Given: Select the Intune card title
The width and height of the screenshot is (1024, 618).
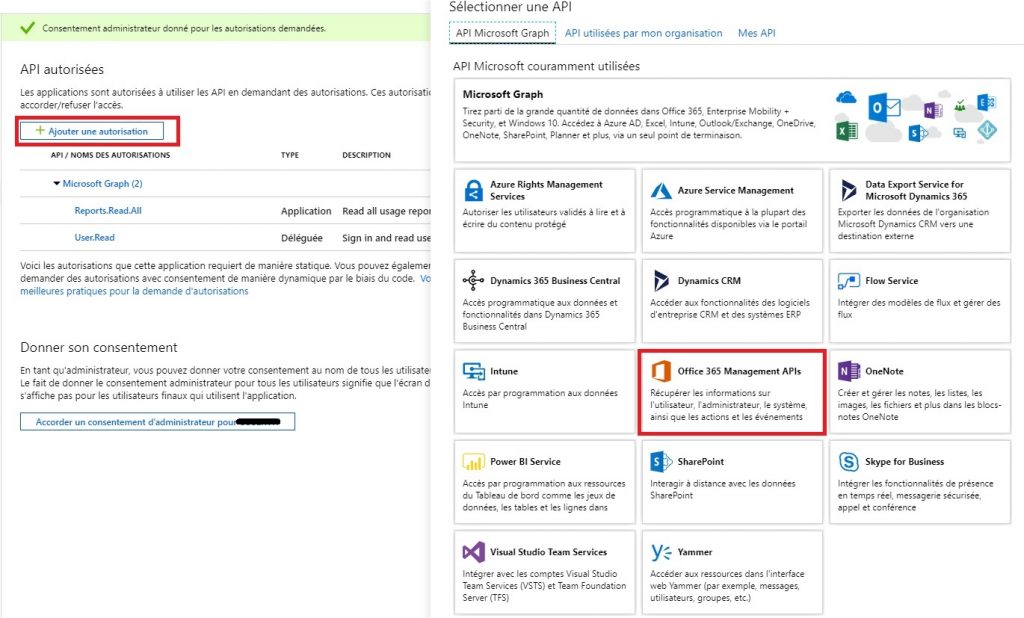Looking at the screenshot, I should tap(504, 371).
